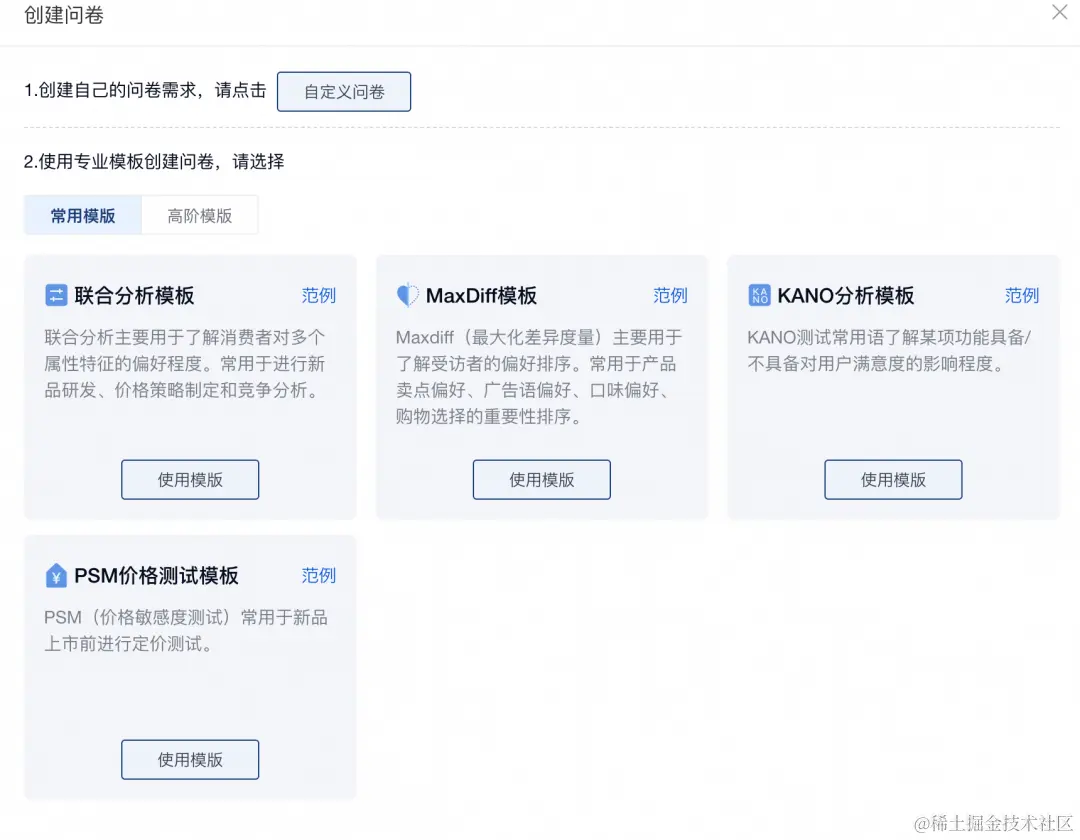Click 使用模版 on the KANO分析模板 card
The height and width of the screenshot is (840, 1080).
tap(893, 479)
